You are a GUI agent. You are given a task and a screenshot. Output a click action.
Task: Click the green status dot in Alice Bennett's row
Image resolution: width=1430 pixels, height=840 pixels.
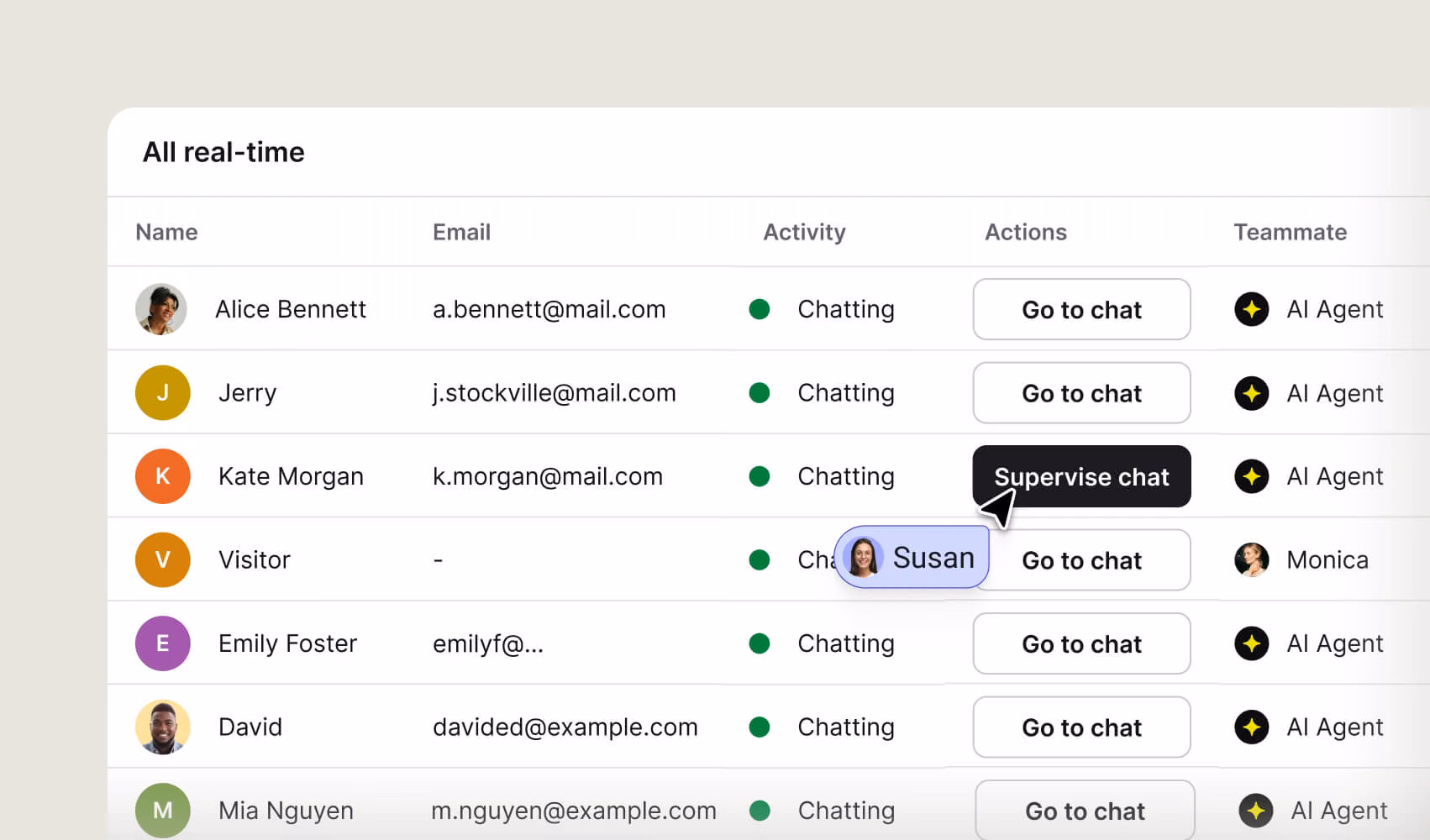point(760,309)
